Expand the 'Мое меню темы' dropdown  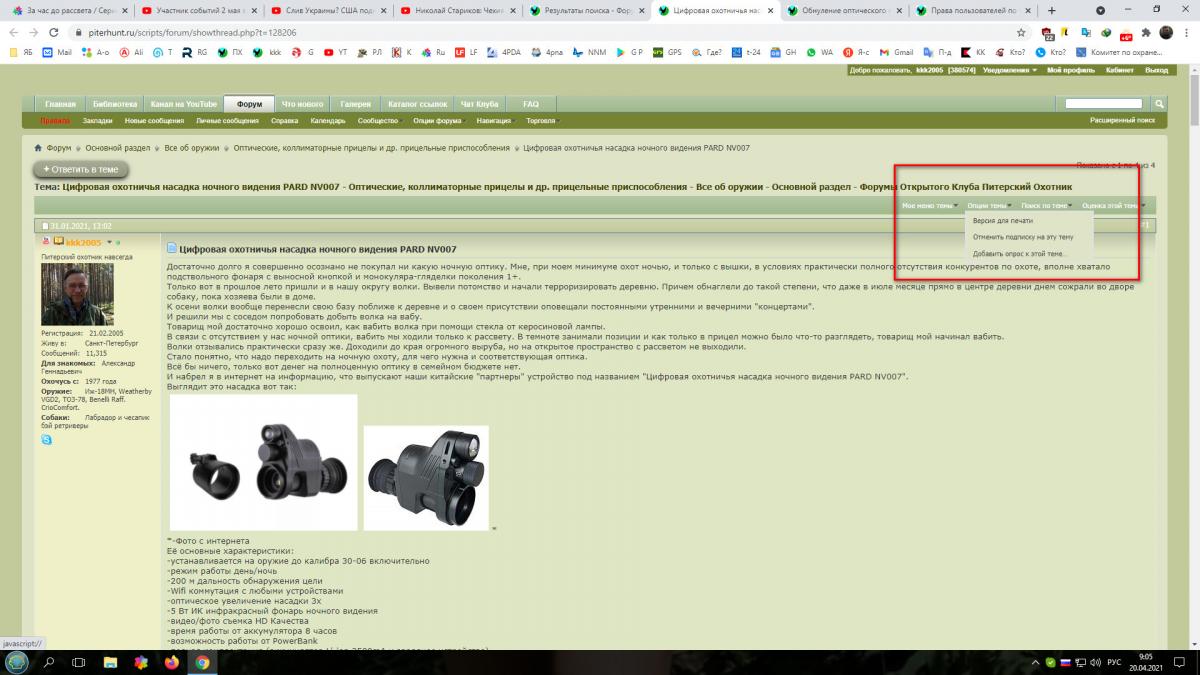point(929,206)
